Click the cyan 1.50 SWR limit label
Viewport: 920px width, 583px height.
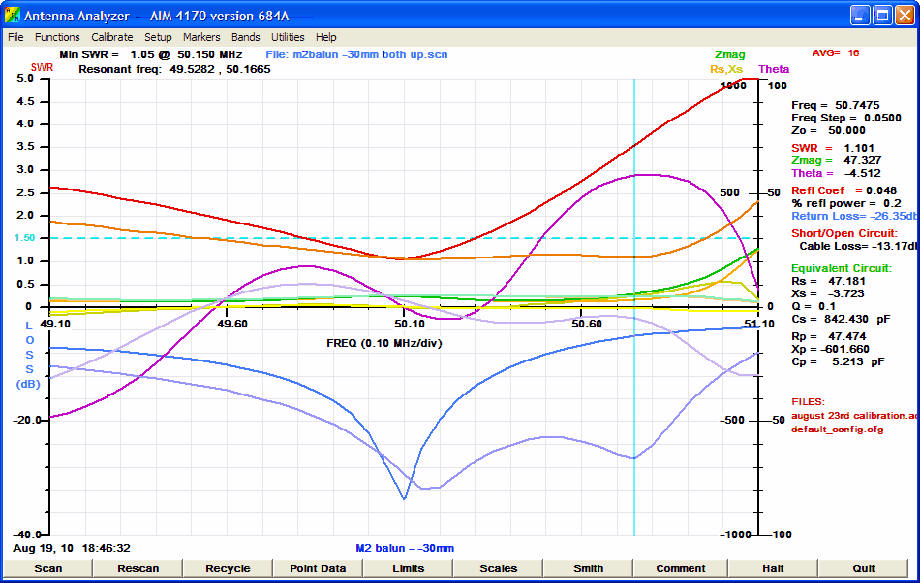point(25,238)
